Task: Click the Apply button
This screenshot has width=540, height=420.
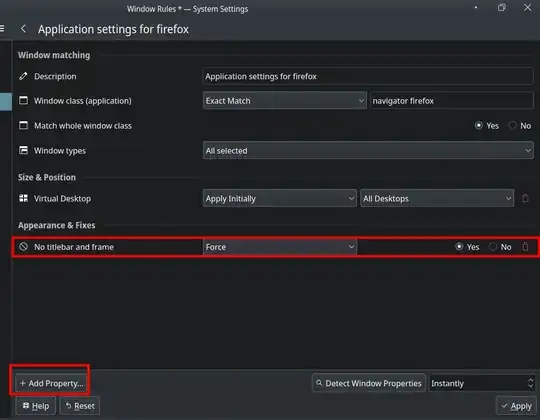Action: click(516, 406)
